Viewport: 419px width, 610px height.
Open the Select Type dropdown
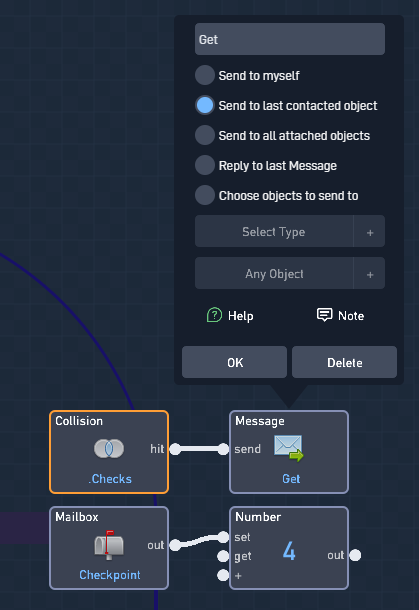point(274,231)
